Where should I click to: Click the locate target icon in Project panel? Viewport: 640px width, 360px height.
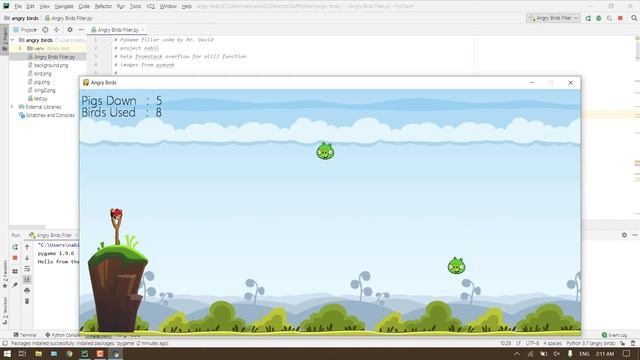(45, 30)
